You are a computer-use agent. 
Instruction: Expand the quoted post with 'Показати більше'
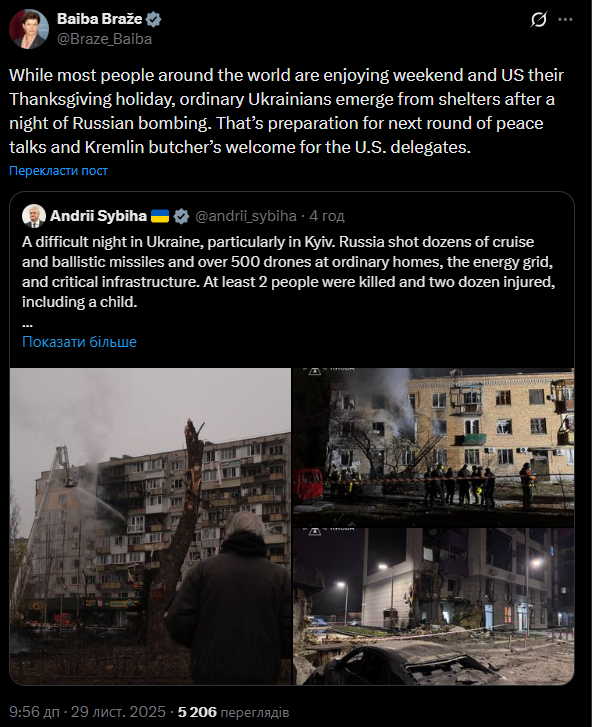tap(79, 342)
